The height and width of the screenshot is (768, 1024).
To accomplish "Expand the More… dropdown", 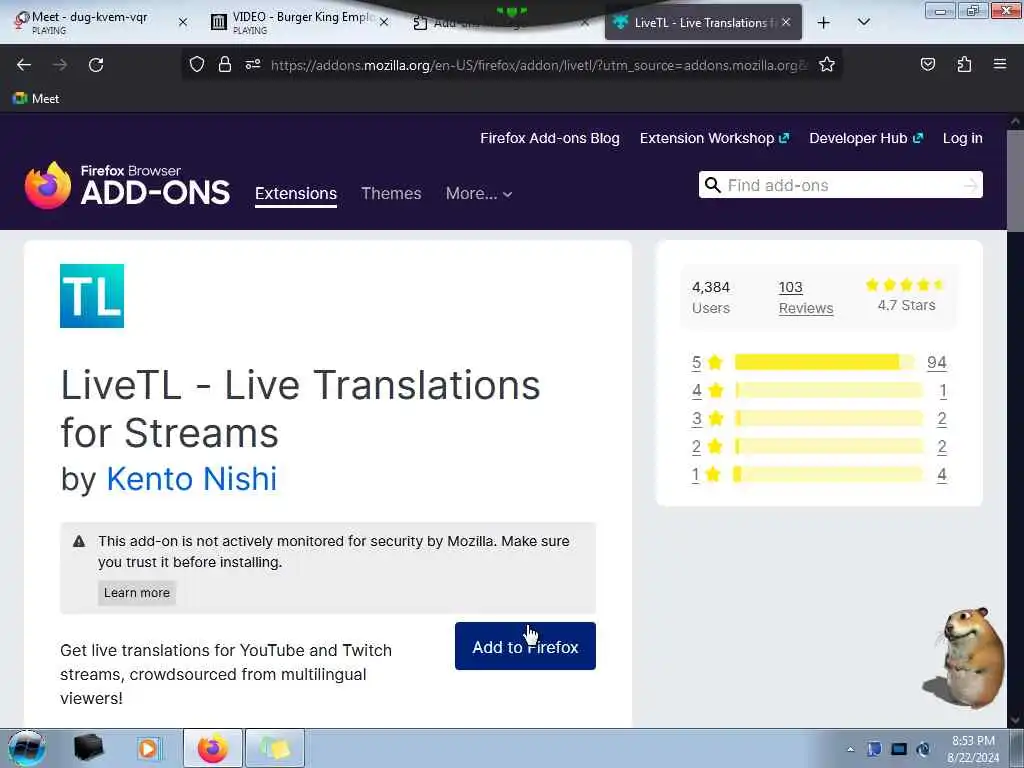I will [479, 194].
